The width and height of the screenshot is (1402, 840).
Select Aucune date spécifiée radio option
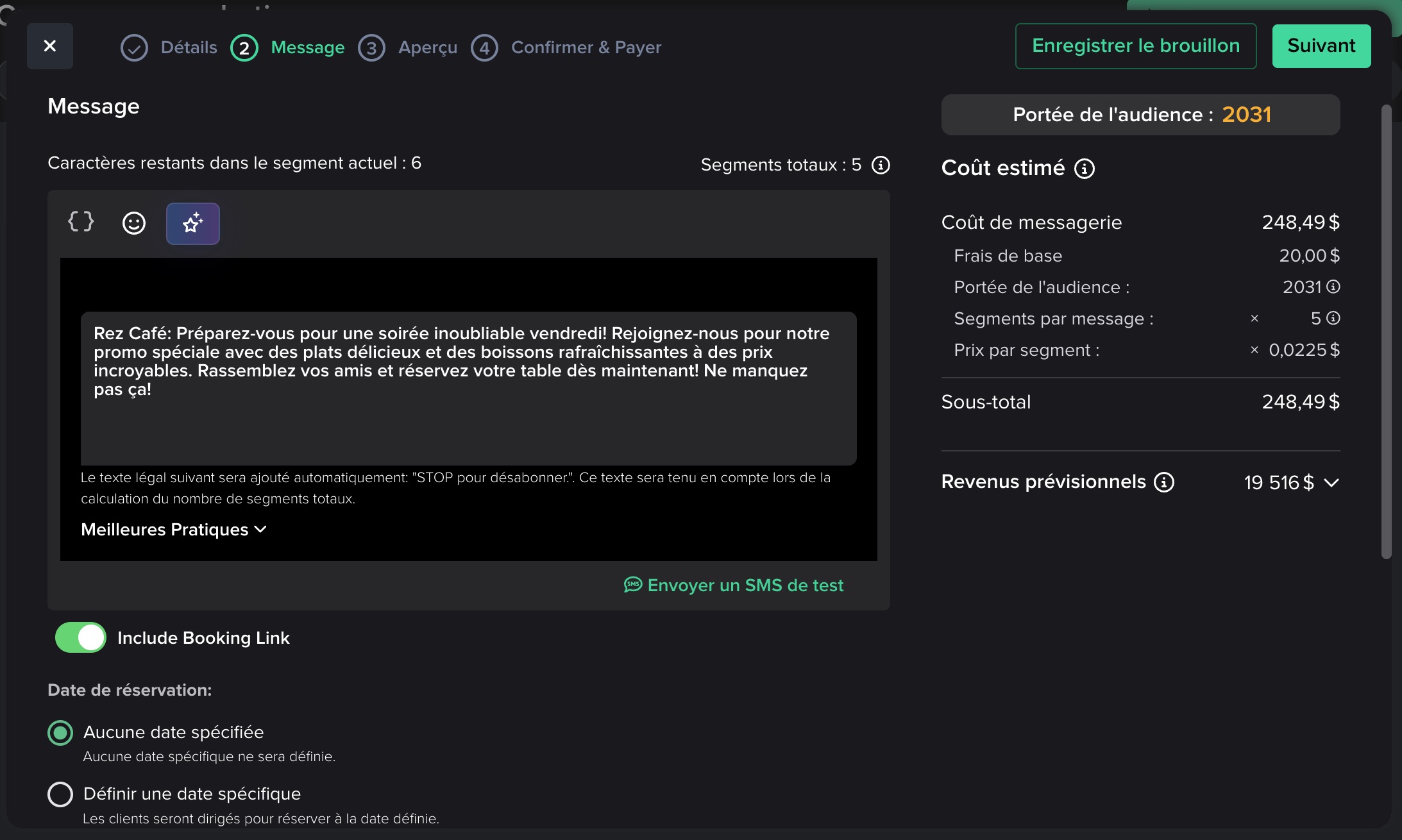click(60, 732)
